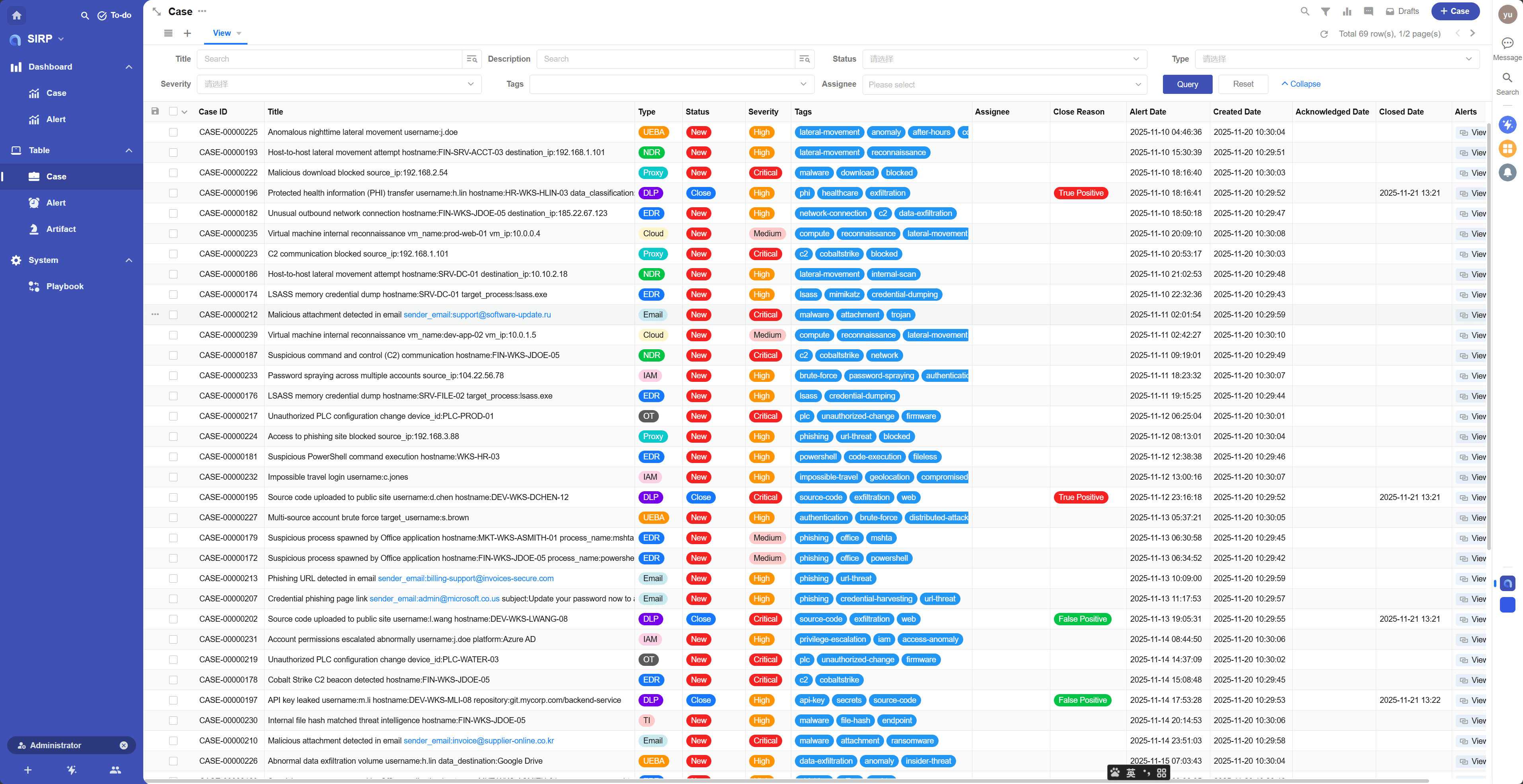Click the sender_email:support@software-update.ru link
The width and height of the screenshot is (1523, 784).
click(477, 315)
